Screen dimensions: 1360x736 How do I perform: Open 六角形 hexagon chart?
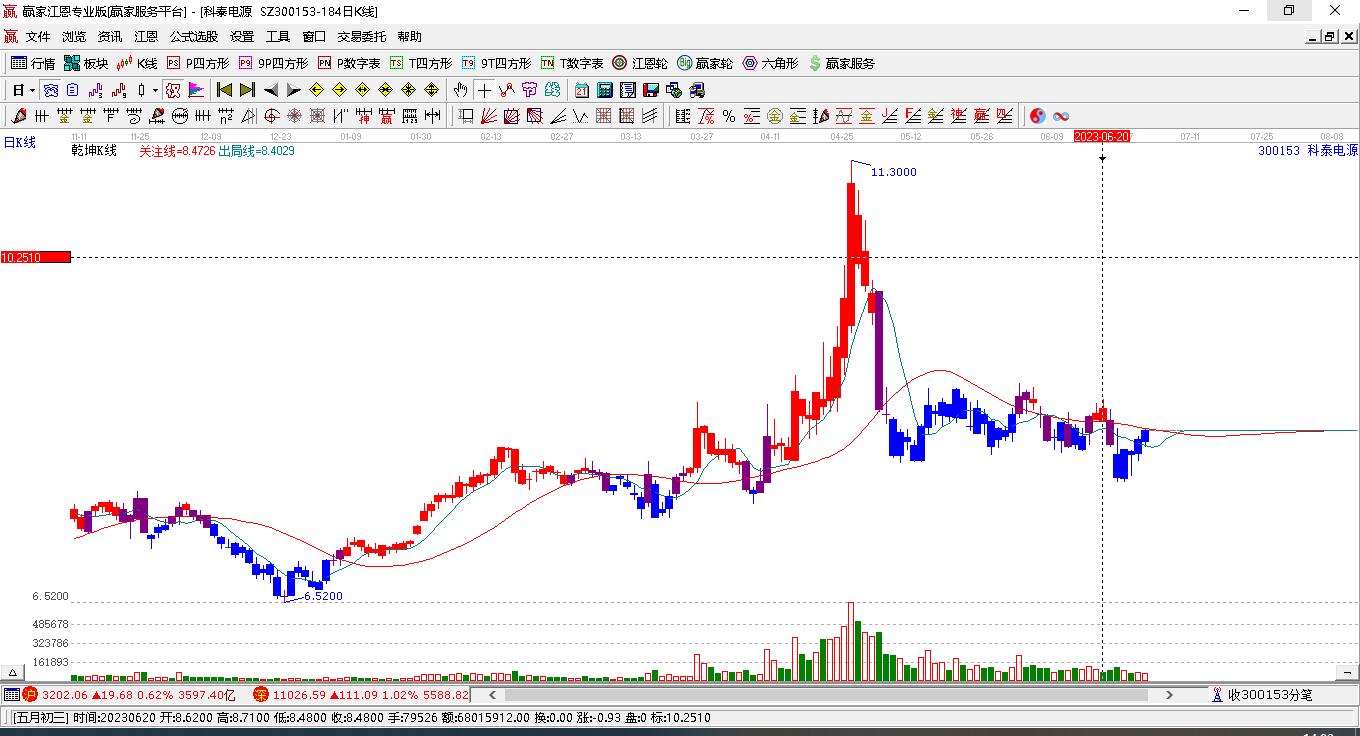click(770, 63)
